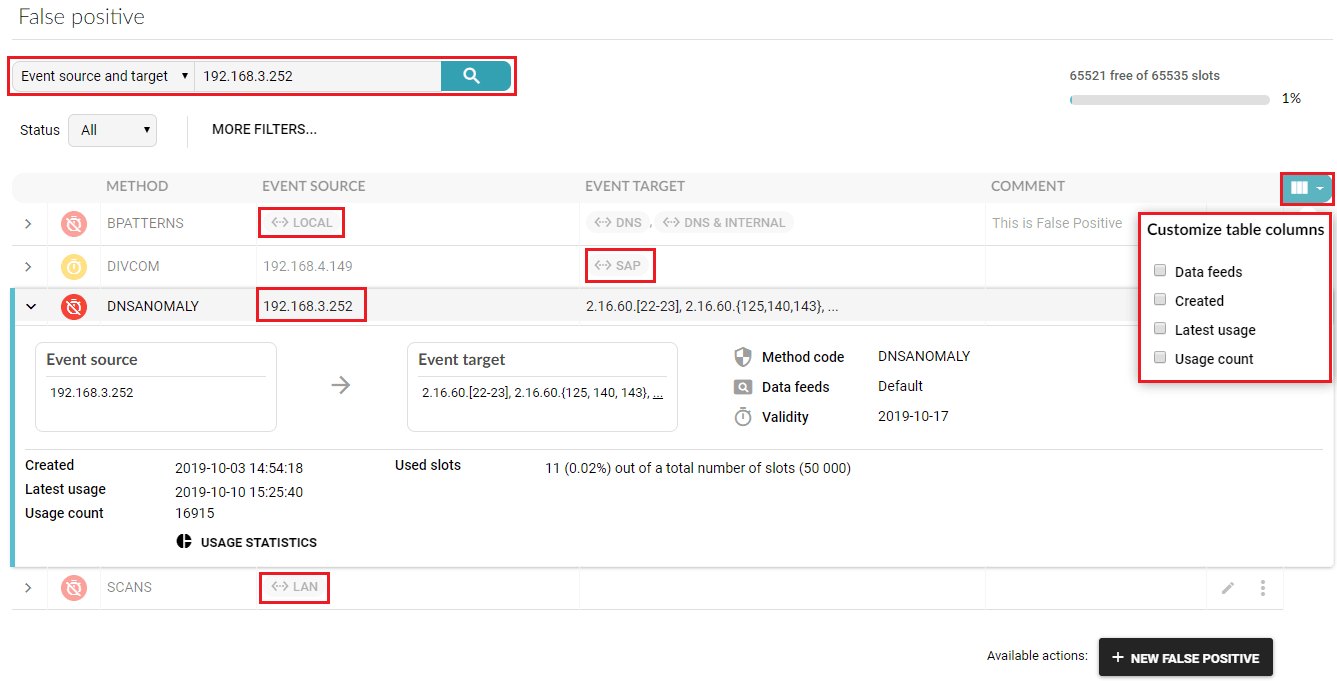
Task: Tick the Usage count column checkbox
Action: pos(1160,358)
